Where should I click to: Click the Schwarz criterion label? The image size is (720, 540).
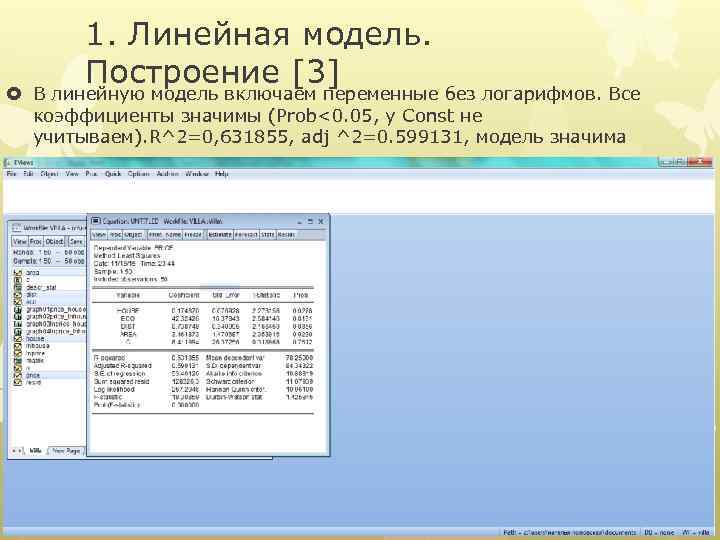click(x=230, y=382)
